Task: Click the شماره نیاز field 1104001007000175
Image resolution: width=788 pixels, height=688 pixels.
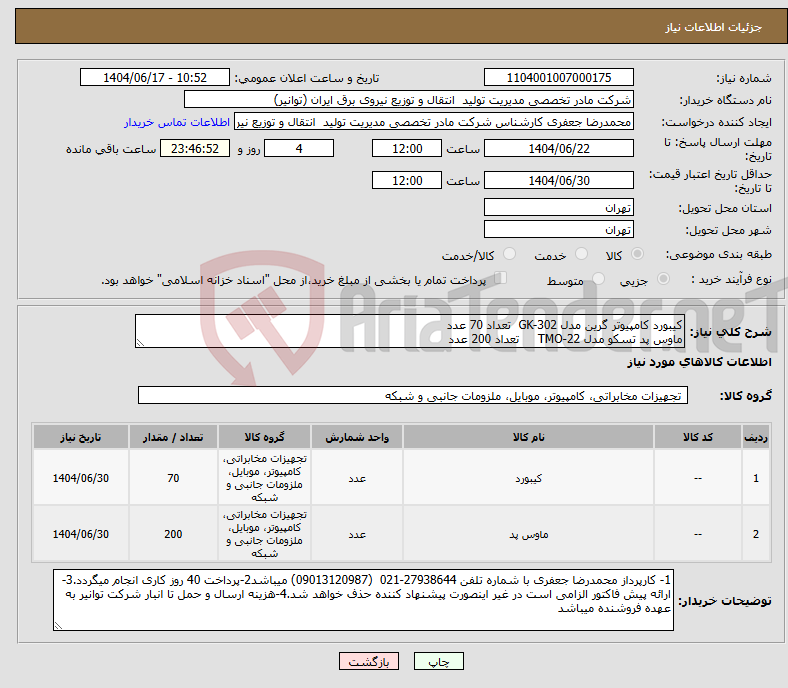Action: [558, 77]
